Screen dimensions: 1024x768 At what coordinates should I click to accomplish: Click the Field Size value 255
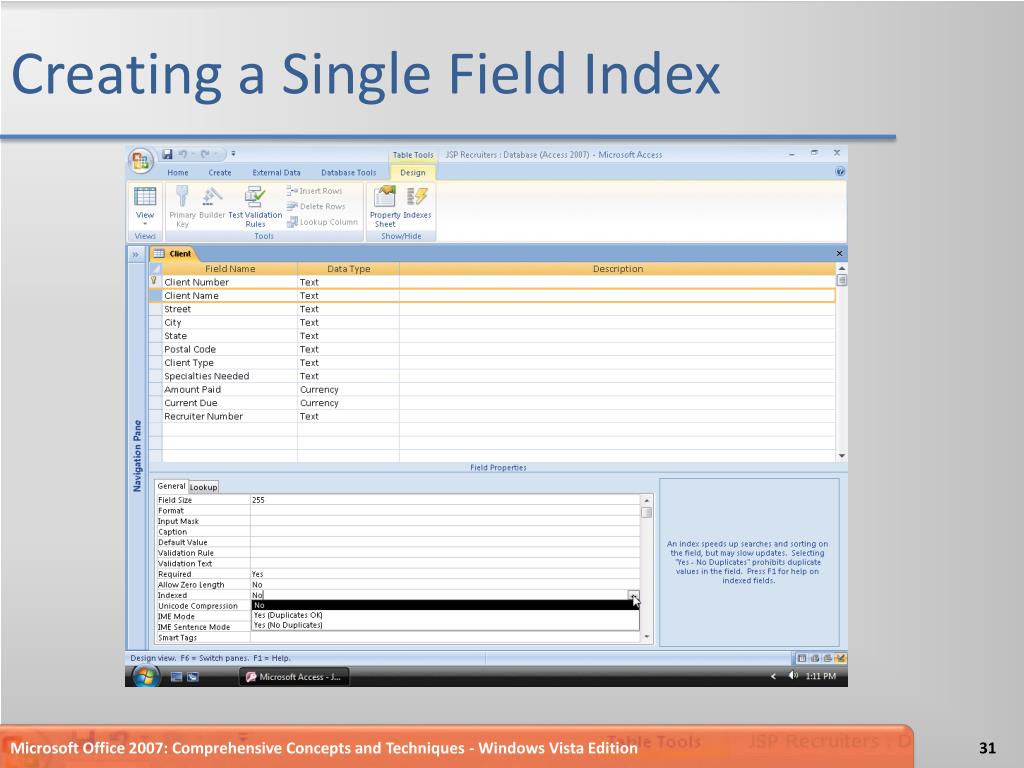click(x=445, y=500)
